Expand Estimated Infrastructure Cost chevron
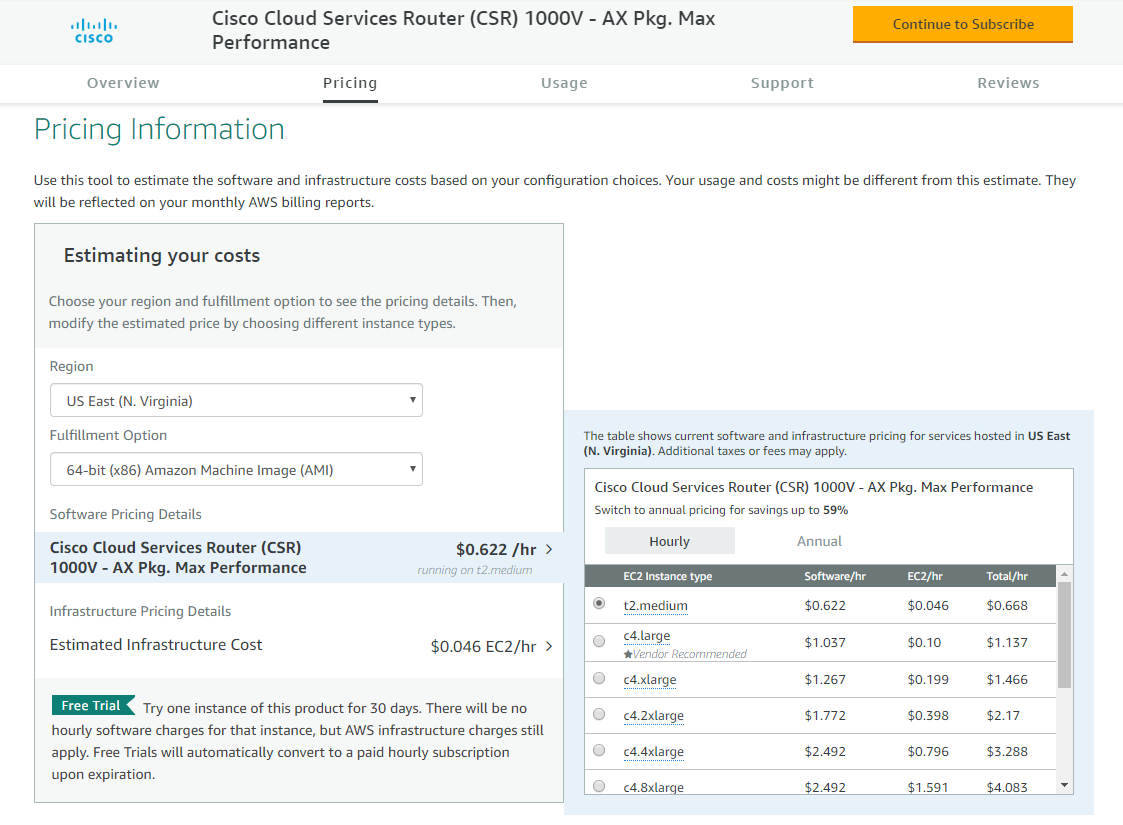 pyautogui.click(x=549, y=646)
